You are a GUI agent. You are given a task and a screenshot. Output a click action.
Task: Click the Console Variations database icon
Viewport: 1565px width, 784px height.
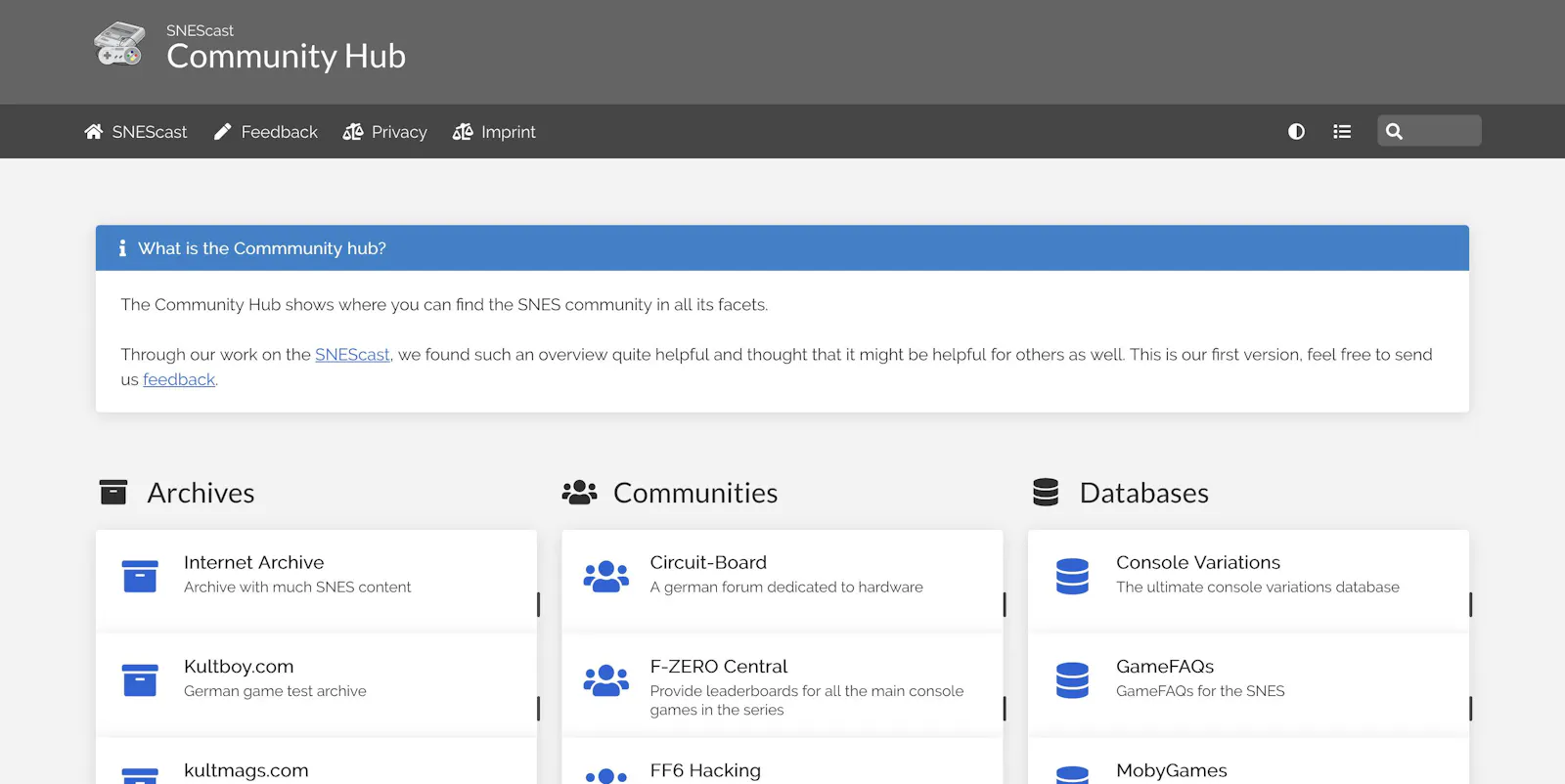click(1072, 576)
